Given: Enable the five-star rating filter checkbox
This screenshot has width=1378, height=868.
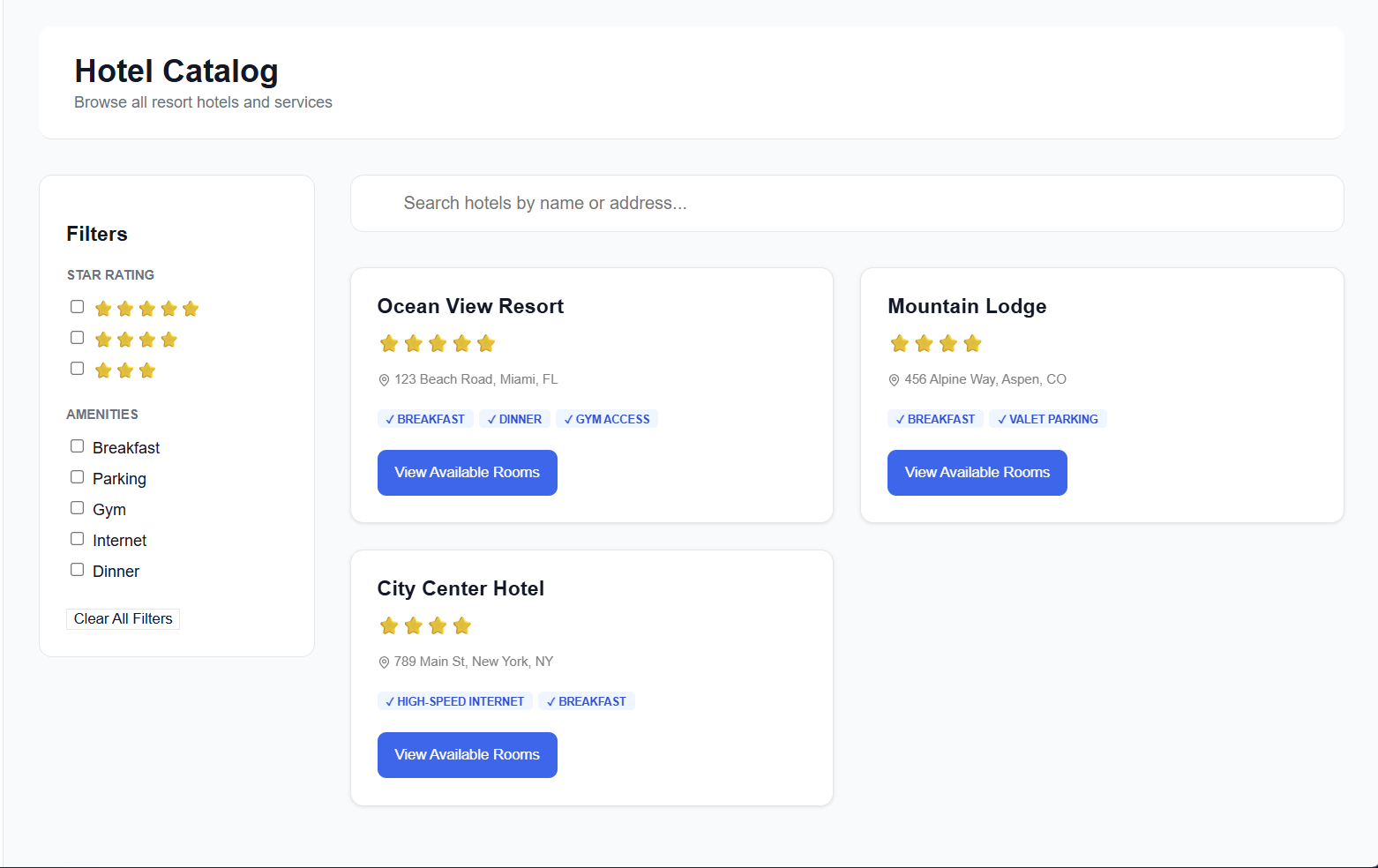Looking at the screenshot, I should pos(78,307).
